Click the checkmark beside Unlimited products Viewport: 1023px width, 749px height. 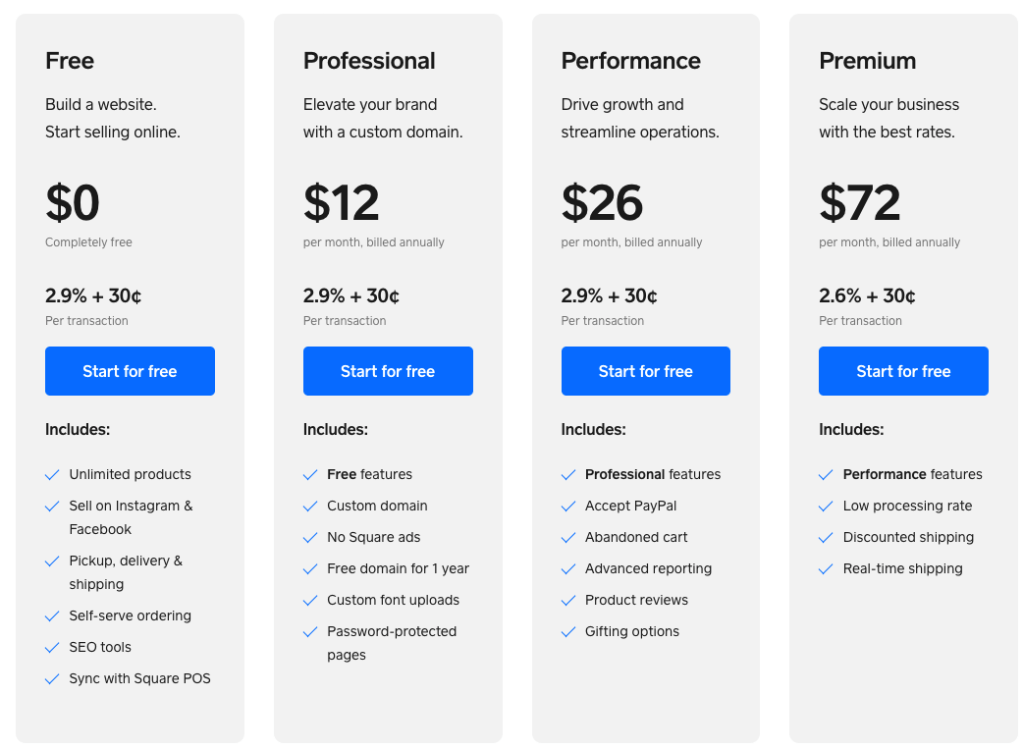52,474
